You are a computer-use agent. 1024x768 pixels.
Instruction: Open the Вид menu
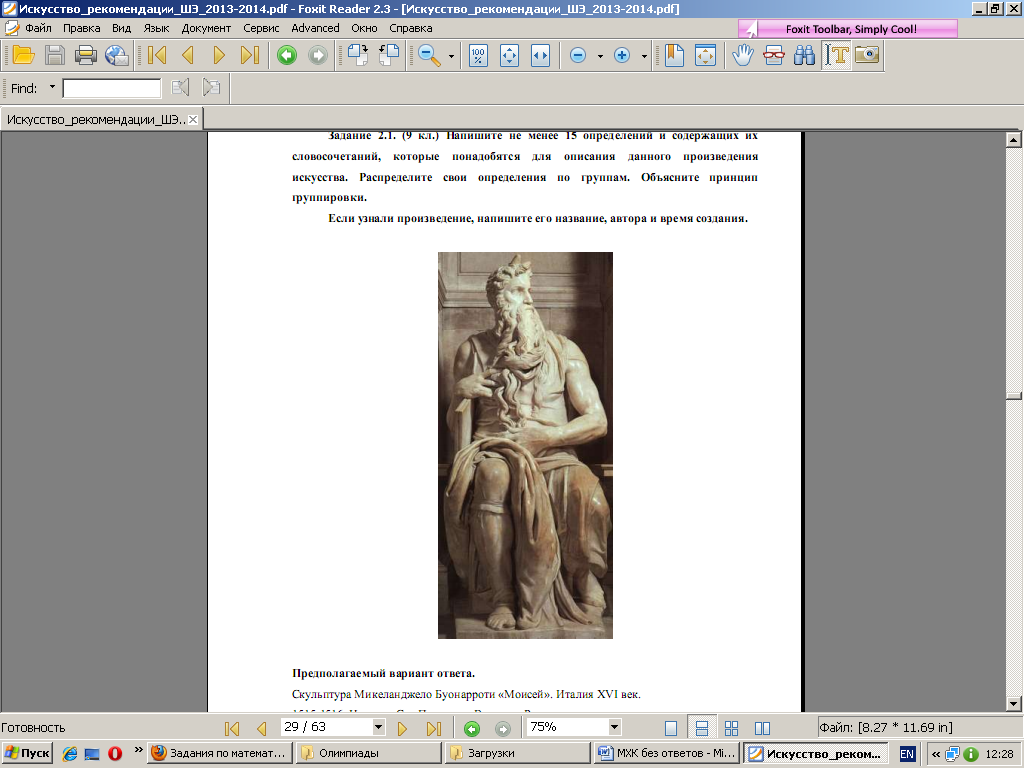tap(121, 28)
